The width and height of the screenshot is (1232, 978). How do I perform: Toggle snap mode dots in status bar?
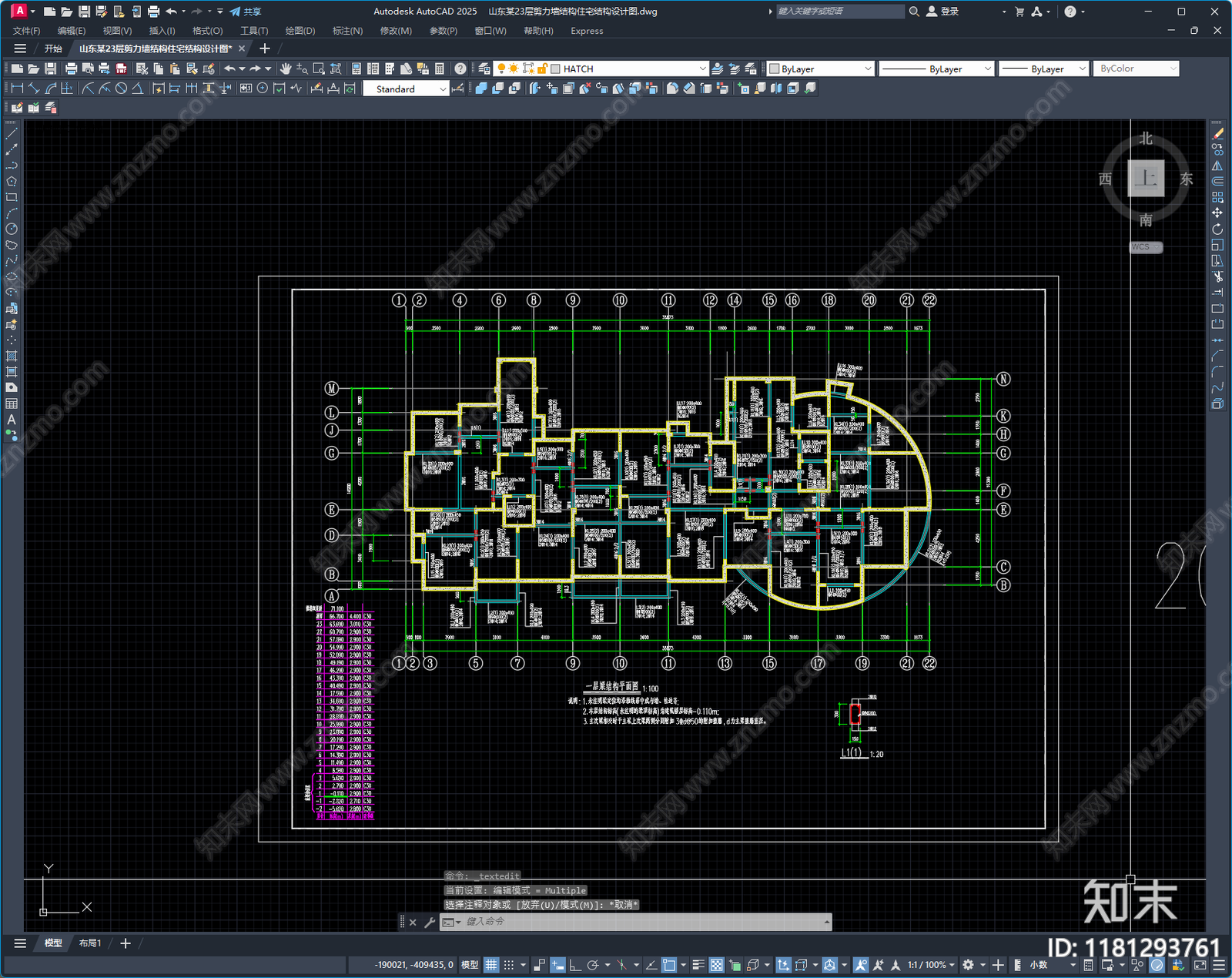pyautogui.click(x=509, y=965)
